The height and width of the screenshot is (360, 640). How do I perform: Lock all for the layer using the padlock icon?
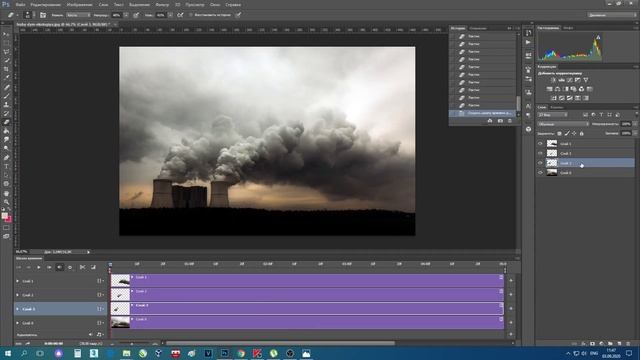(582, 133)
